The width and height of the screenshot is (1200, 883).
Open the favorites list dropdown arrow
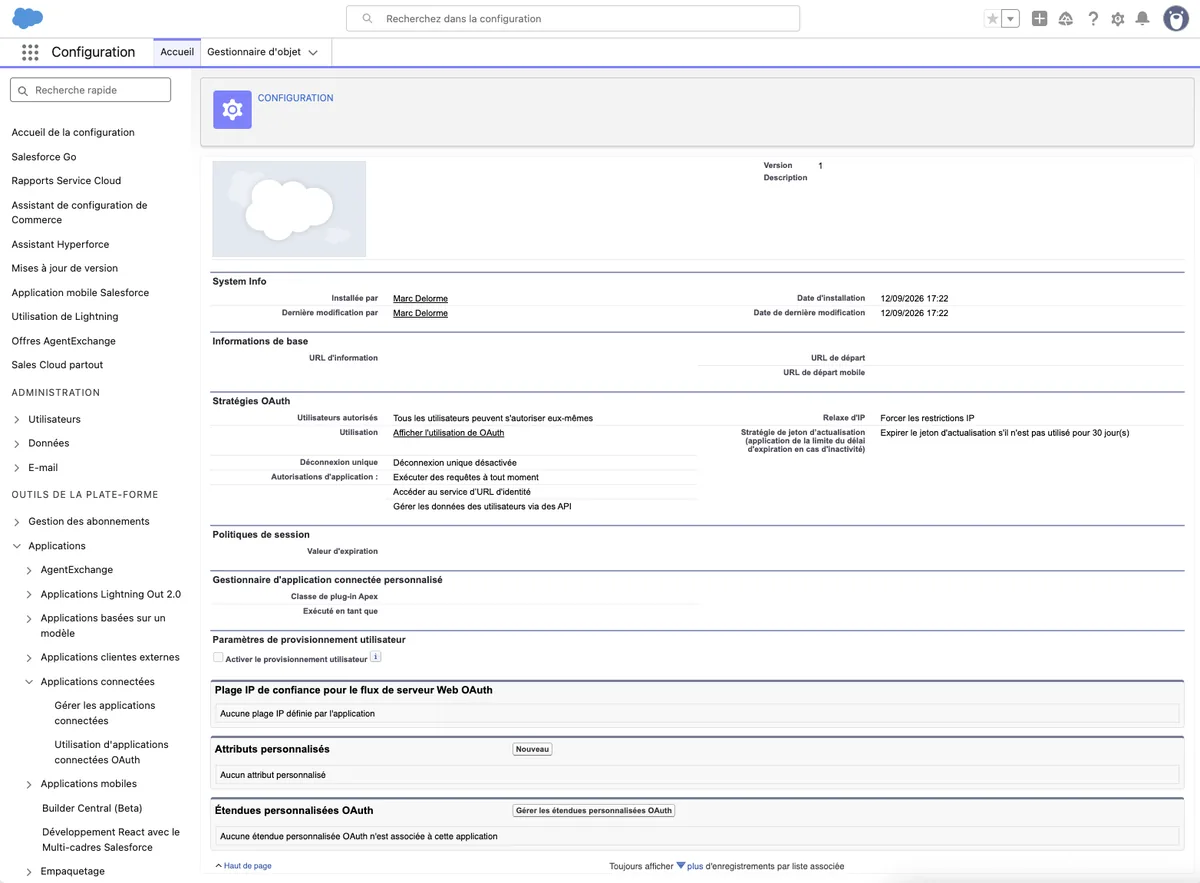click(1010, 18)
